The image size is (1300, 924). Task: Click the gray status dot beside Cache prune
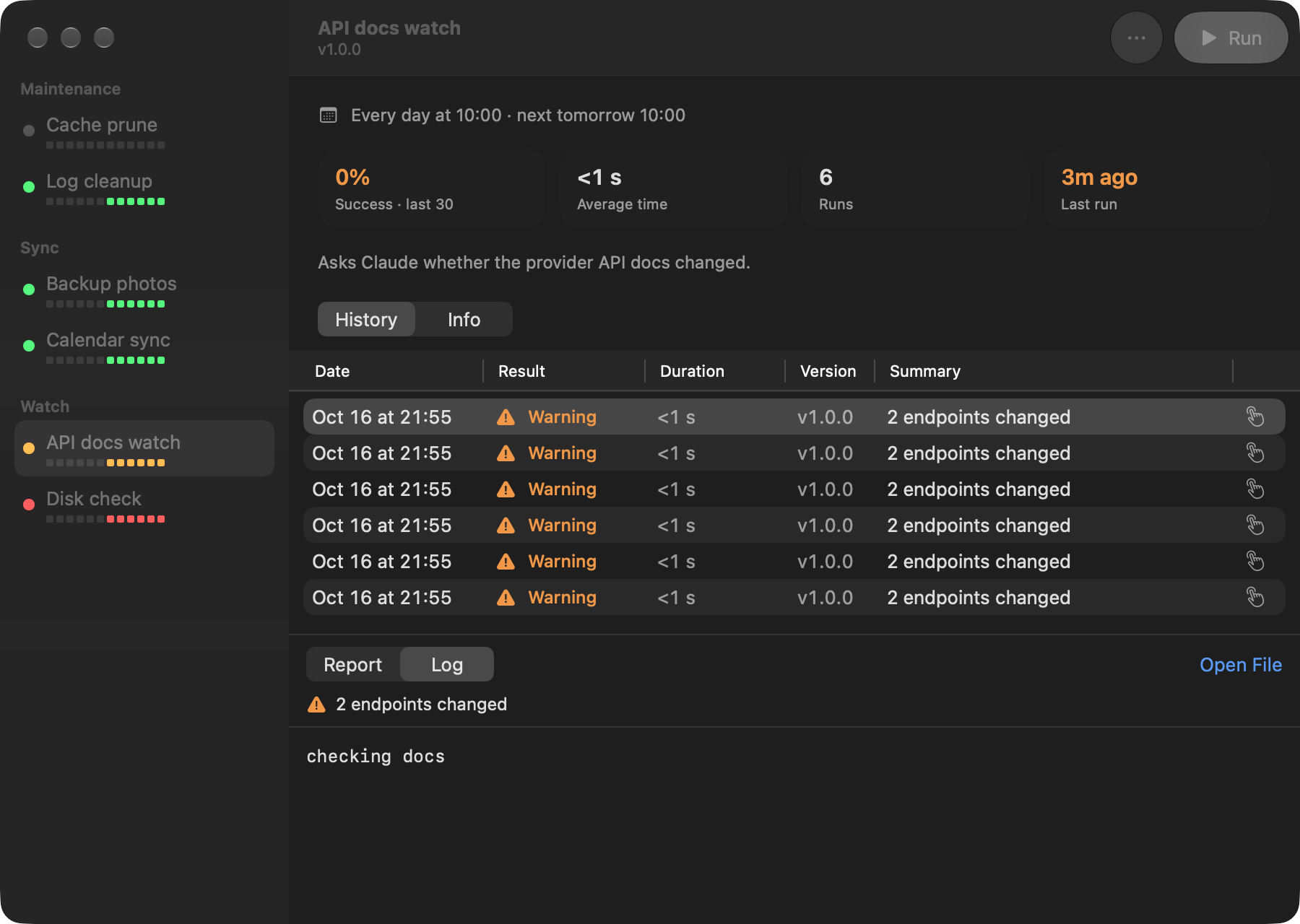point(29,131)
